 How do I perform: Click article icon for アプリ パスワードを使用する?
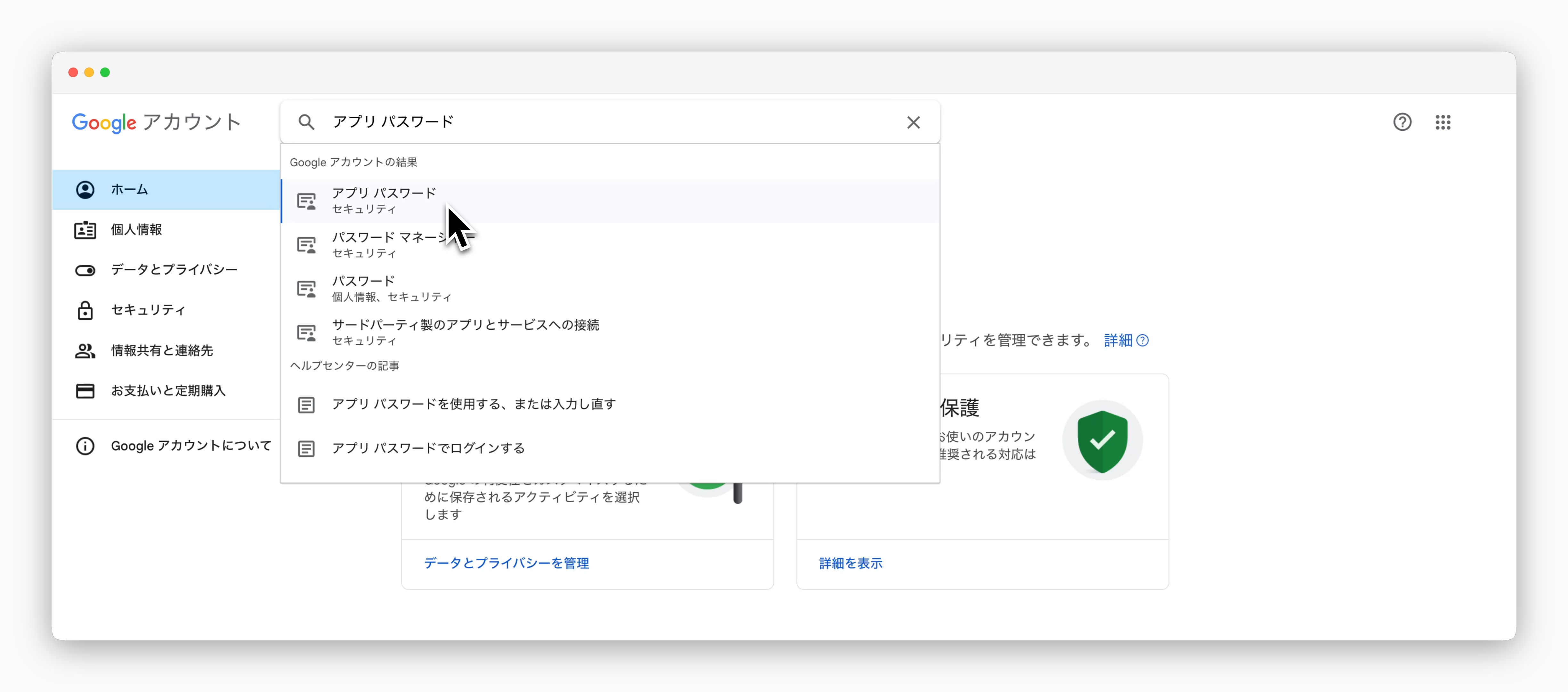(306, 405)
